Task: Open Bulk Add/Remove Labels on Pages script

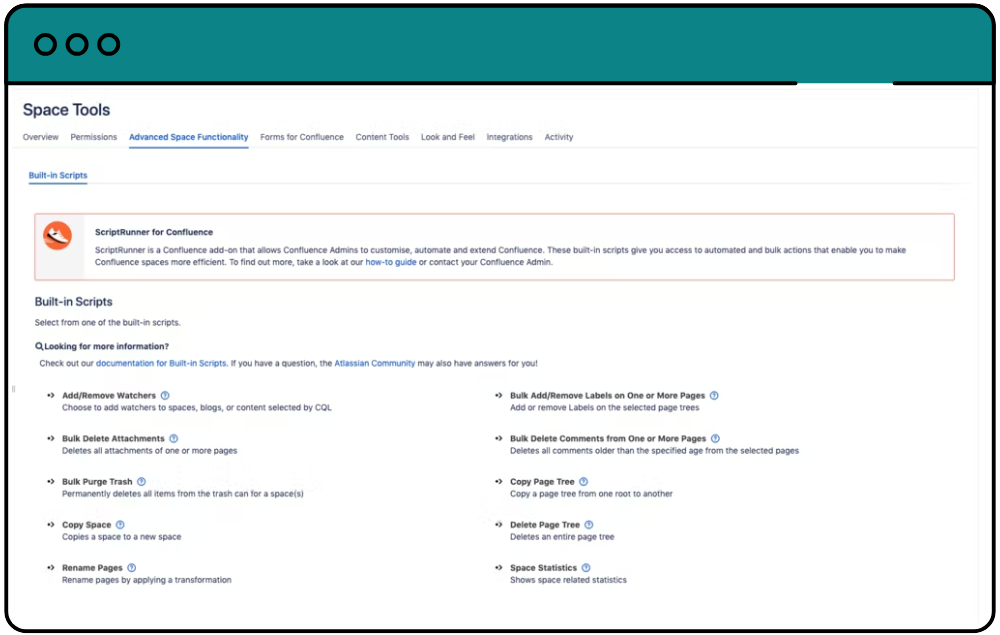Action: (x=607, y=396)
